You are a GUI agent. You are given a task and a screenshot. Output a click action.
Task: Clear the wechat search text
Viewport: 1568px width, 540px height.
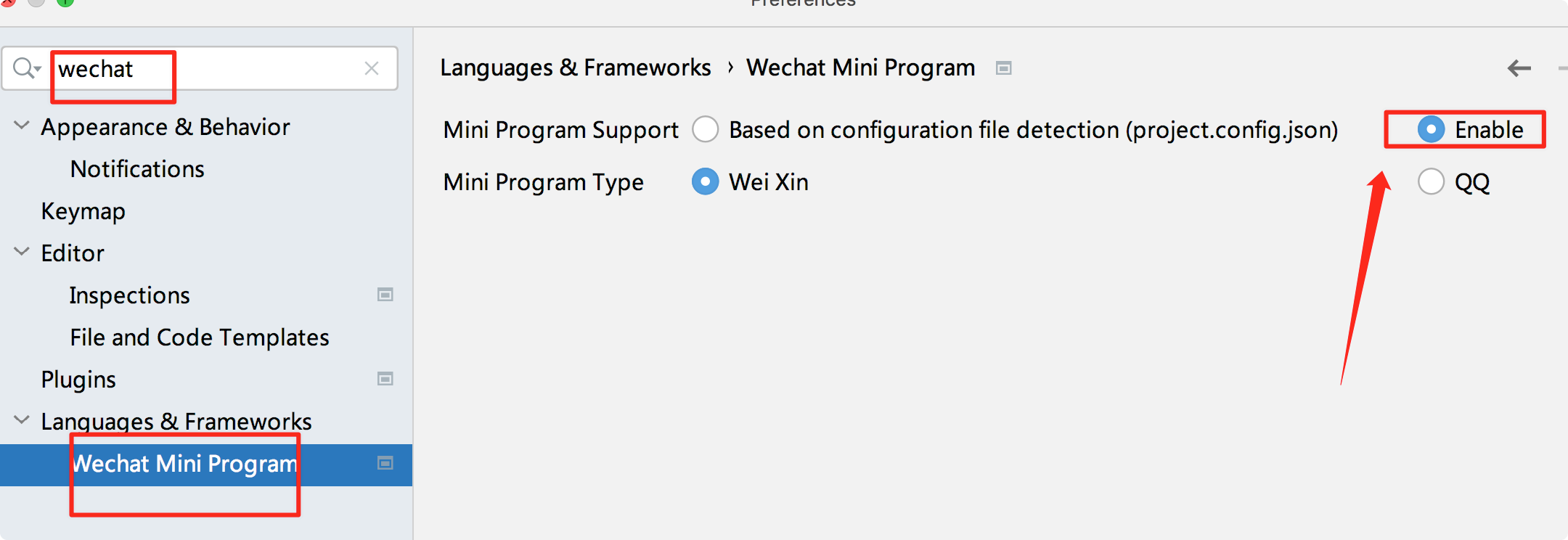(372, 68)
